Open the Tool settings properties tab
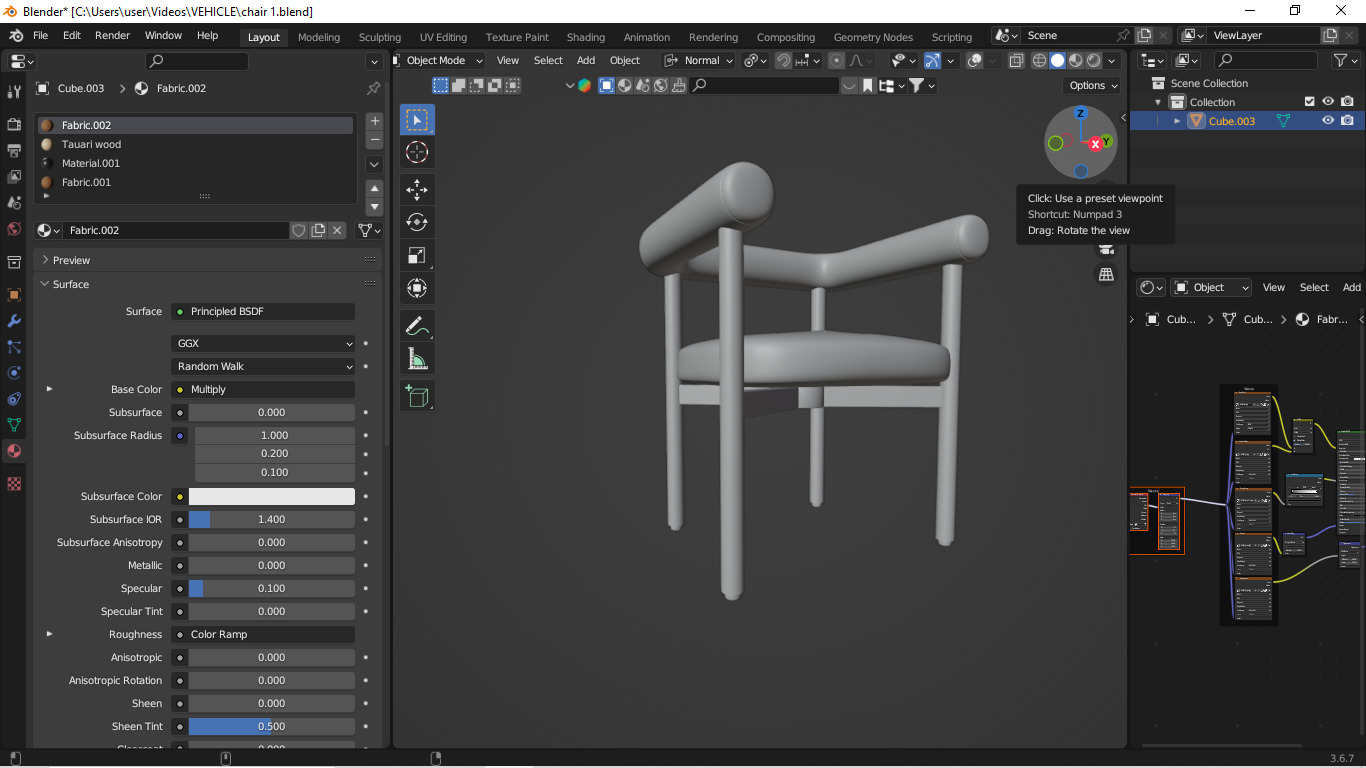The width and height of the screenshot is (1366, 768). click(x=14, y=92)
